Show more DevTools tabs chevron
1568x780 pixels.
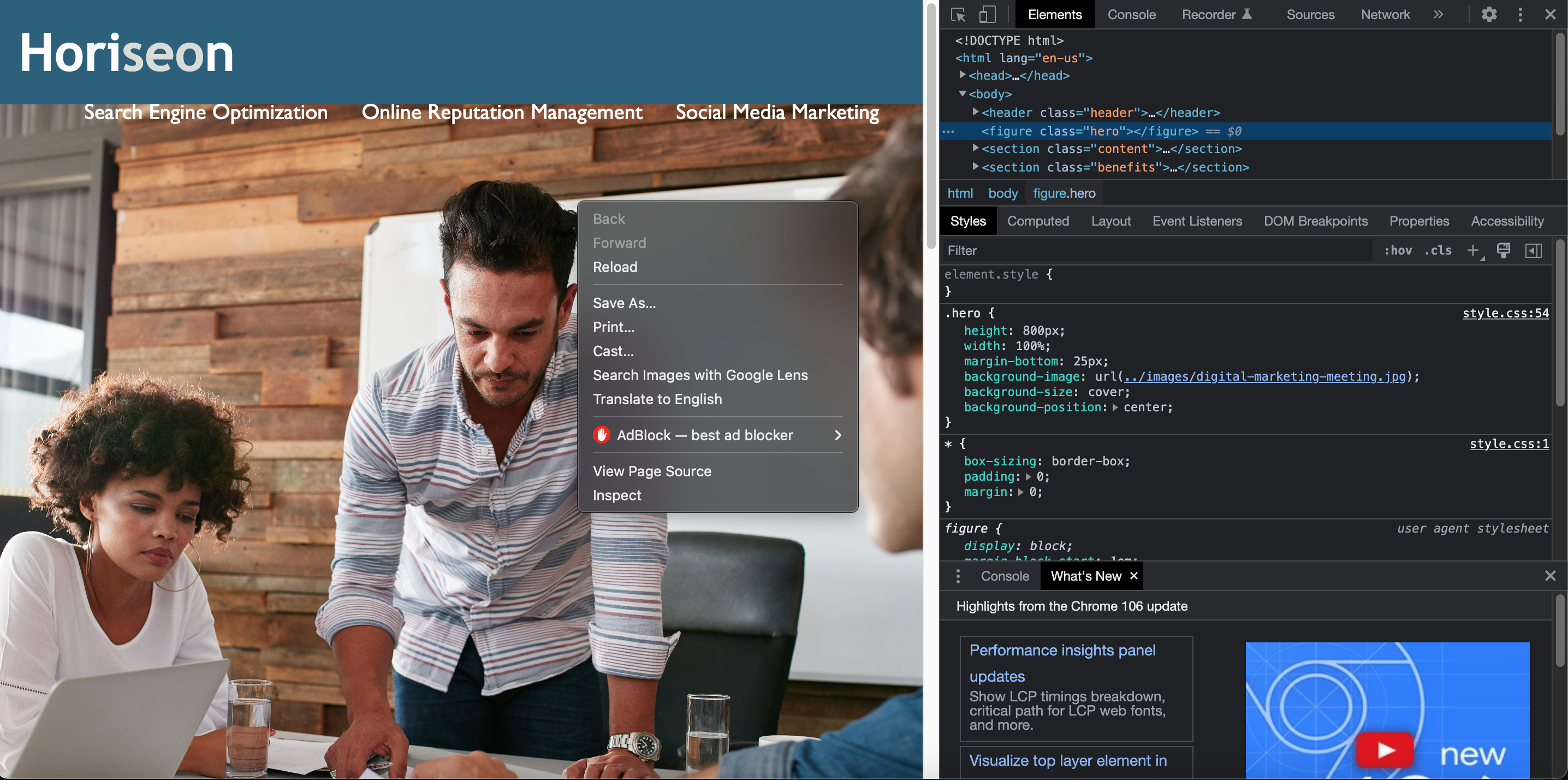[x=1438, y=15]
